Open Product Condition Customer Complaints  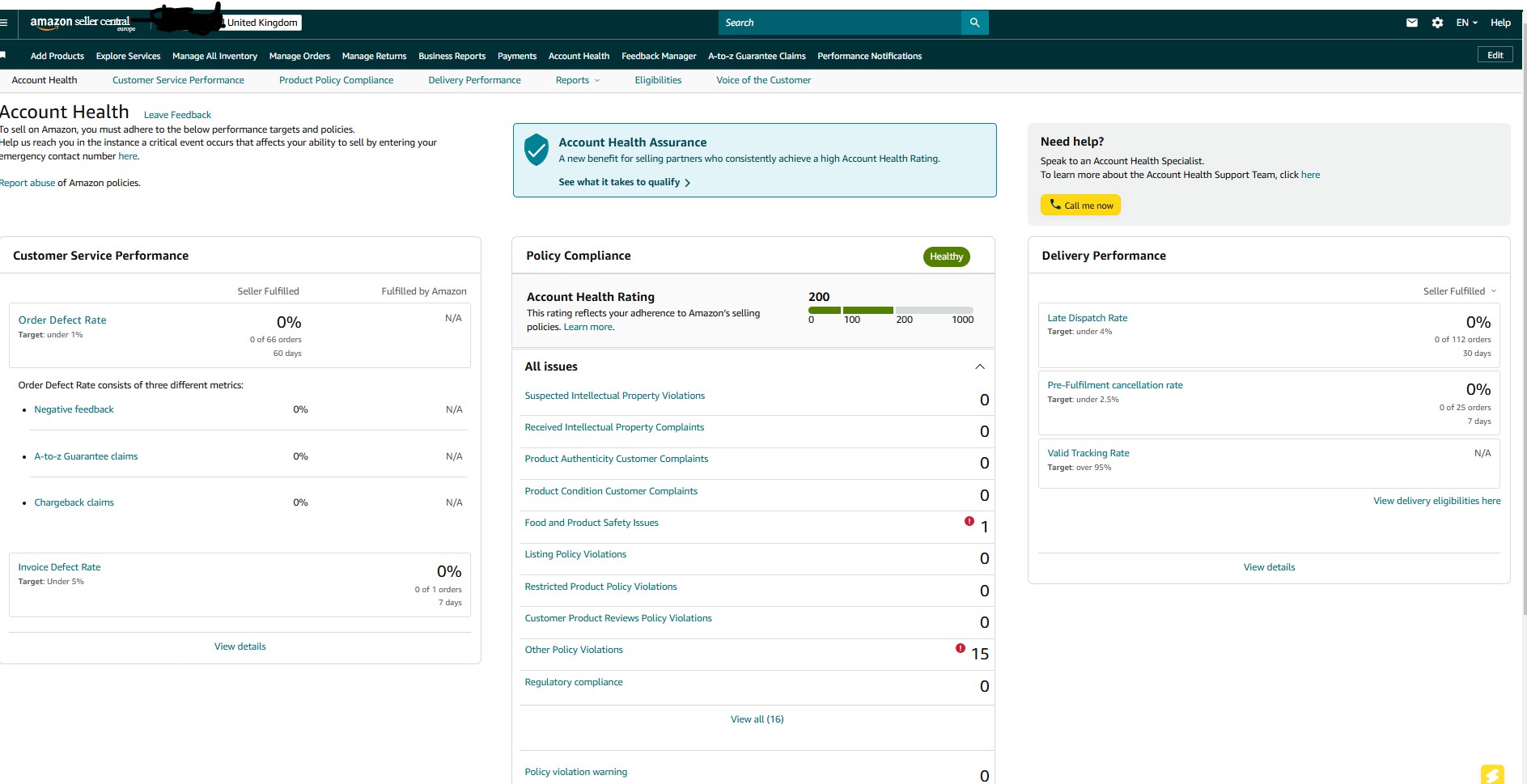(611, 491)
